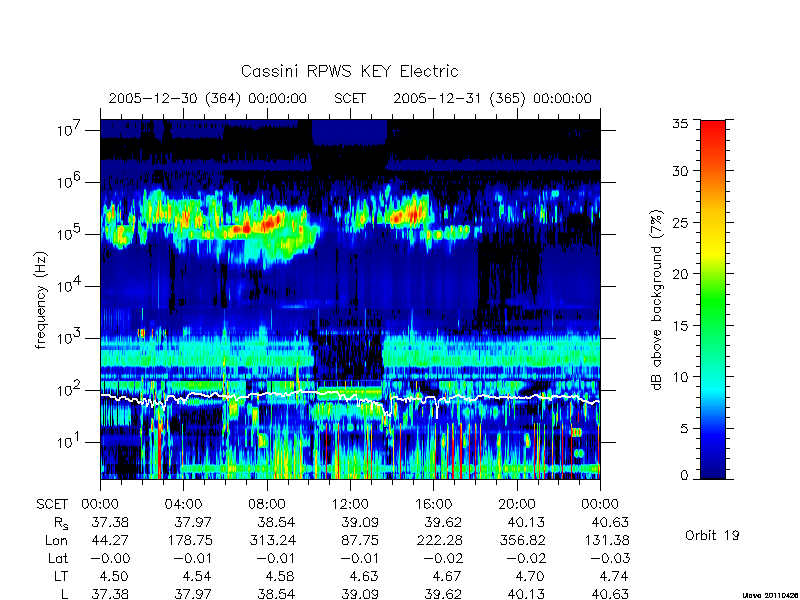The height and width of the screenshot is (600, 800).
Task: Click the 16:00 time tick label
Action: tap(433, 505)
